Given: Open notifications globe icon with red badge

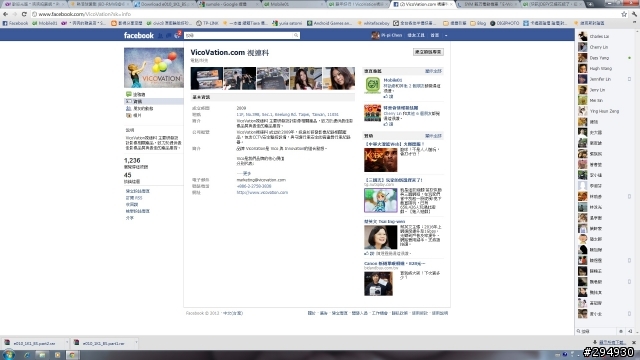Looking at the screenshot, I should (177, 35).
